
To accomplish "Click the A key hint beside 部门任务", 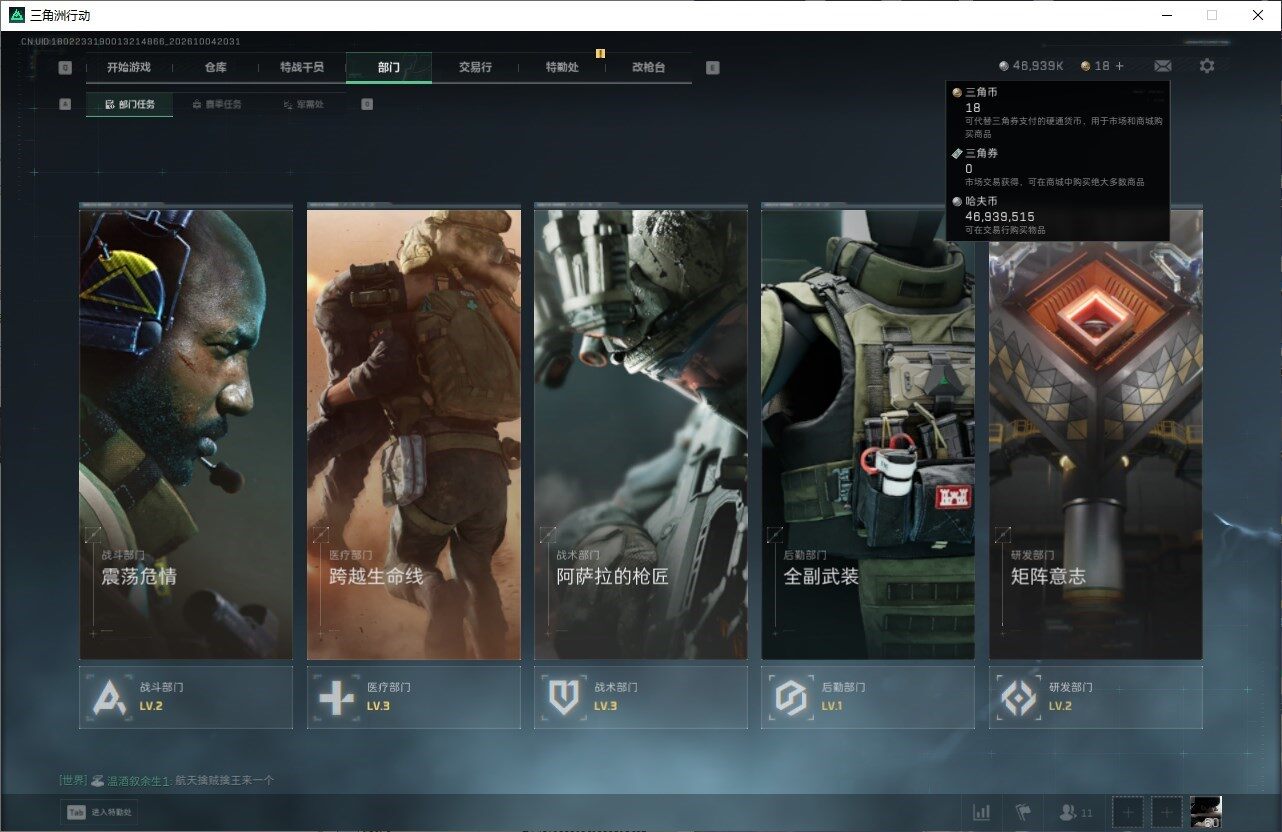I will tap(65, 104).
